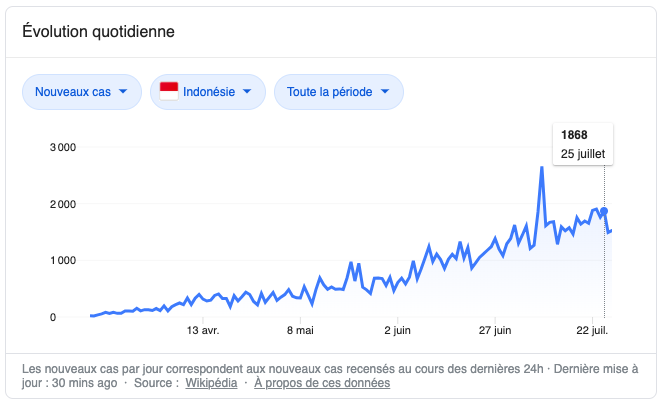The image size is (662, 403).
Task: Click the arrow beside Toute la période
Action: pos(384,92)
